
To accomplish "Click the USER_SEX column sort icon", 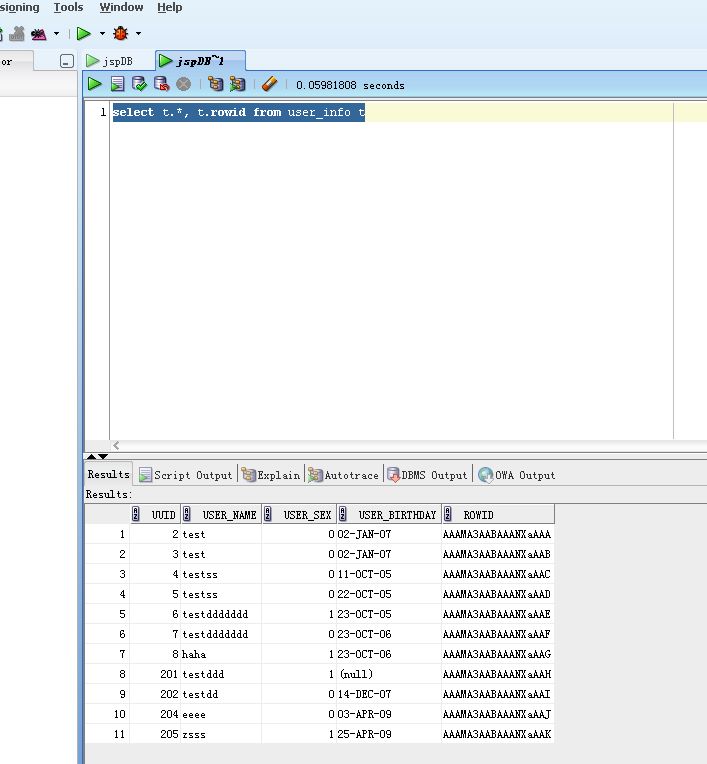I will [268, 514].
